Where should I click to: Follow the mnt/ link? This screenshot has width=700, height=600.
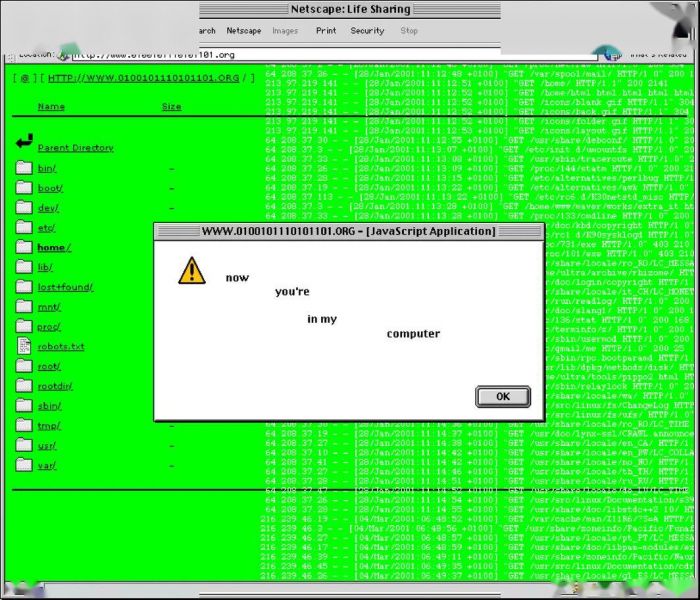point(49,307)
